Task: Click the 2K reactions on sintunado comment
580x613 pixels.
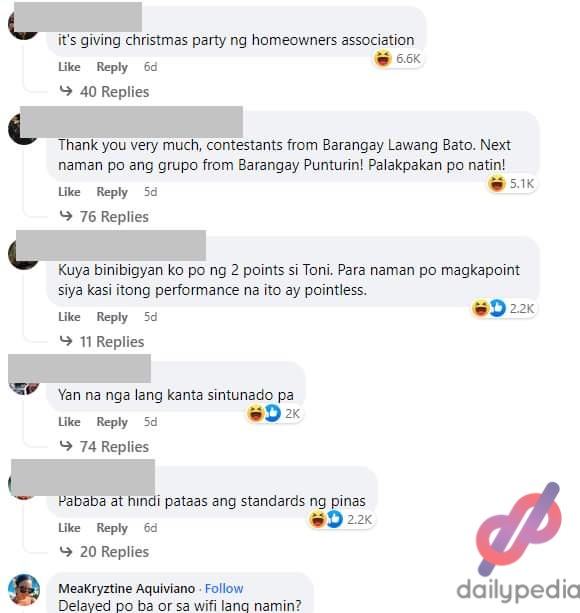Action: [x=274, y=413]
